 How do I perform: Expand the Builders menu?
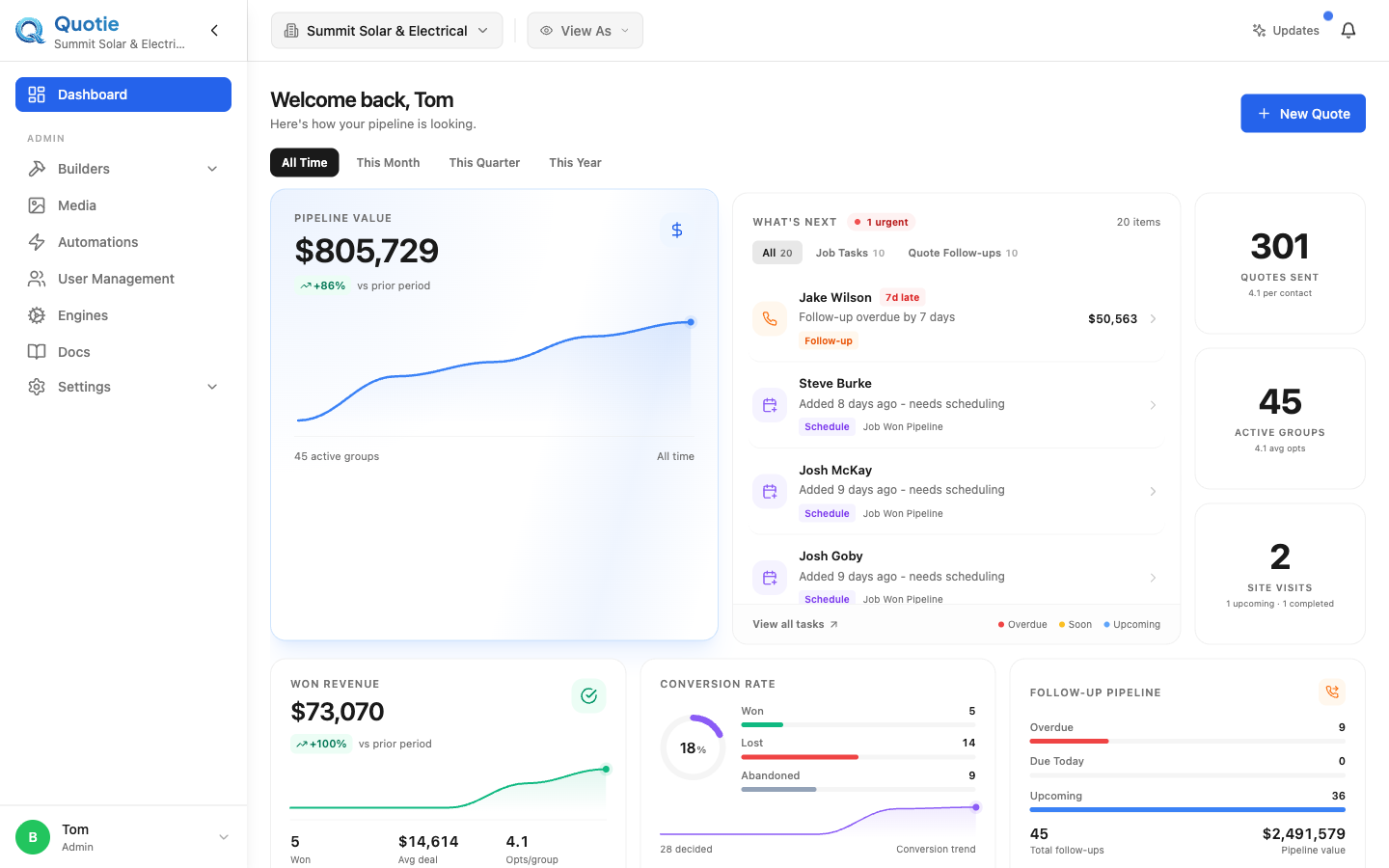tap(123, 169)
